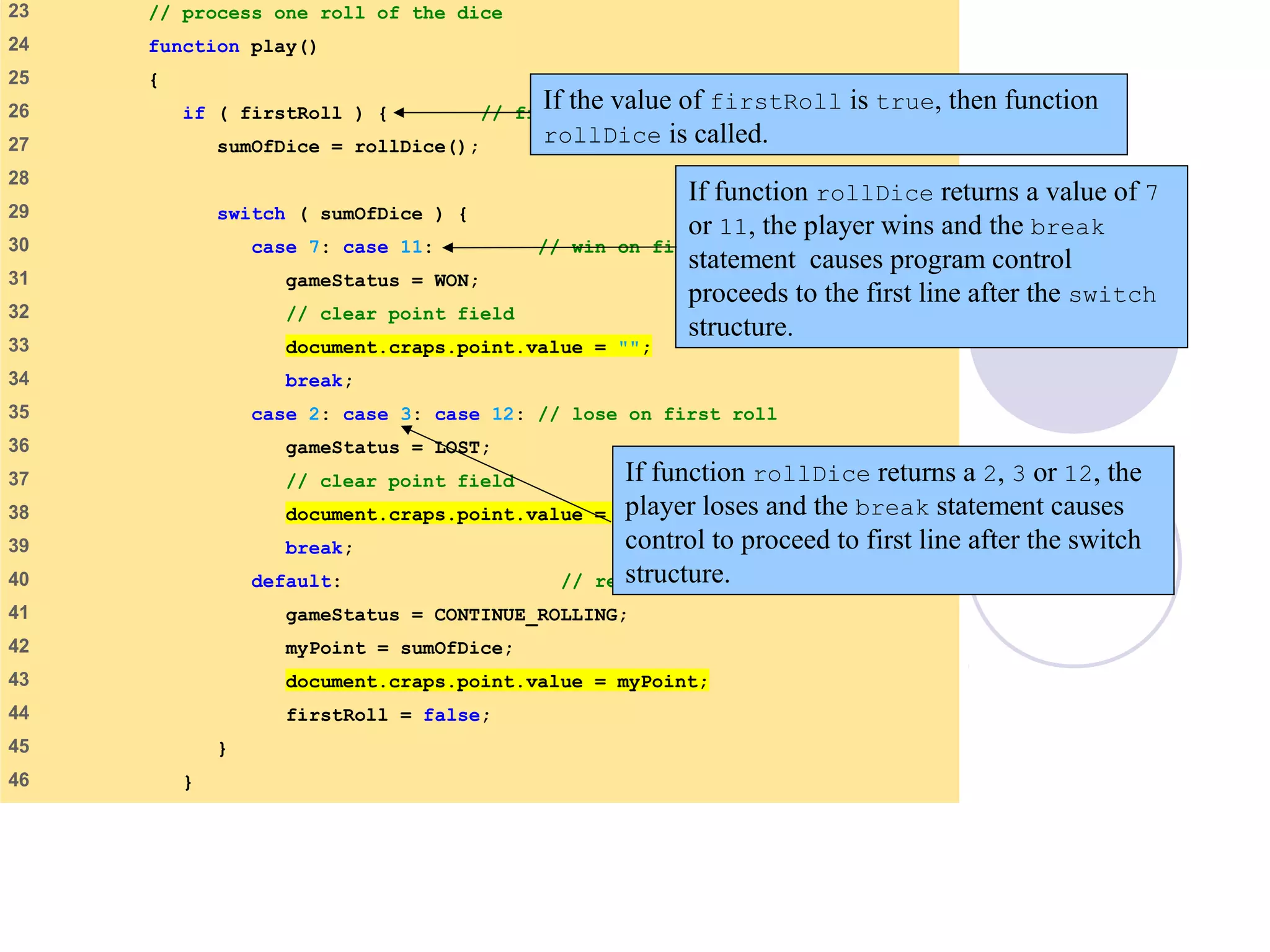
Task: Click the 'function play()' code line
Action: 233,47
